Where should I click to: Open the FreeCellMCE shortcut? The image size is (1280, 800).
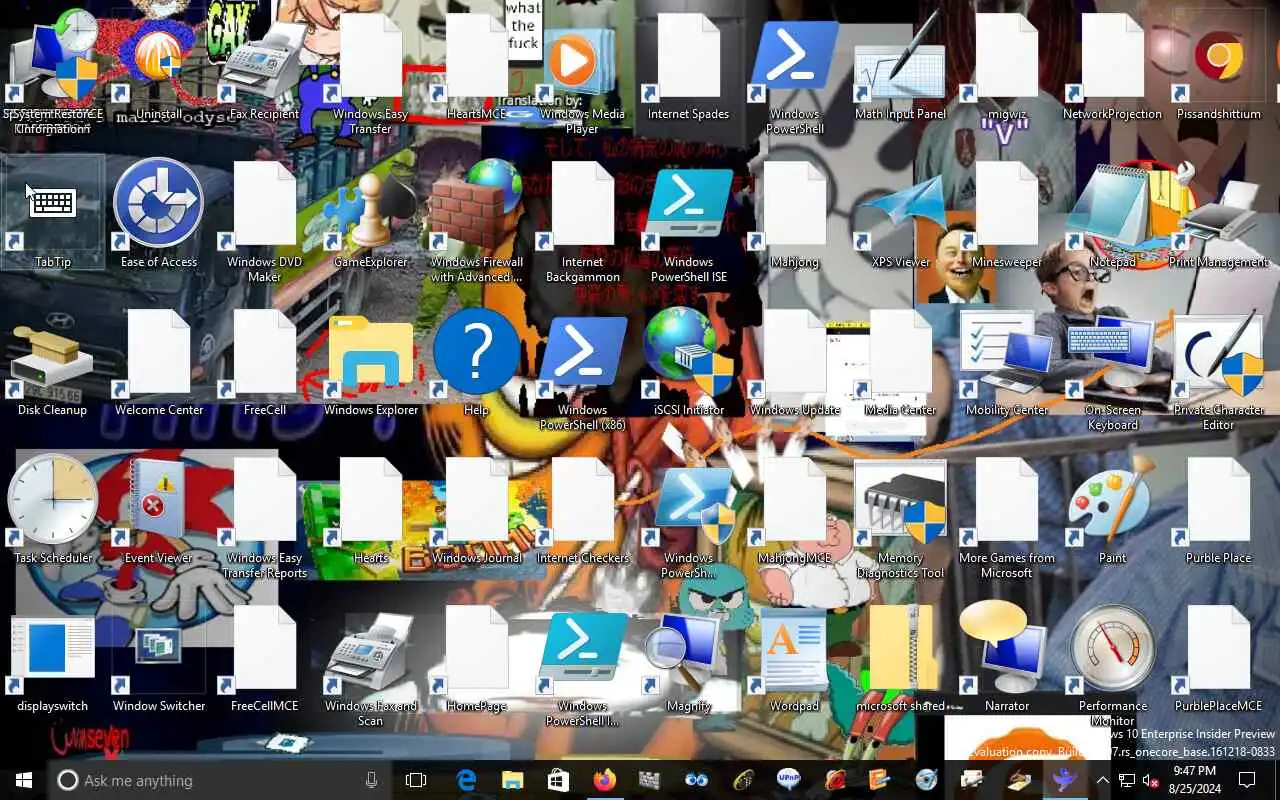[x=264, y=659]
